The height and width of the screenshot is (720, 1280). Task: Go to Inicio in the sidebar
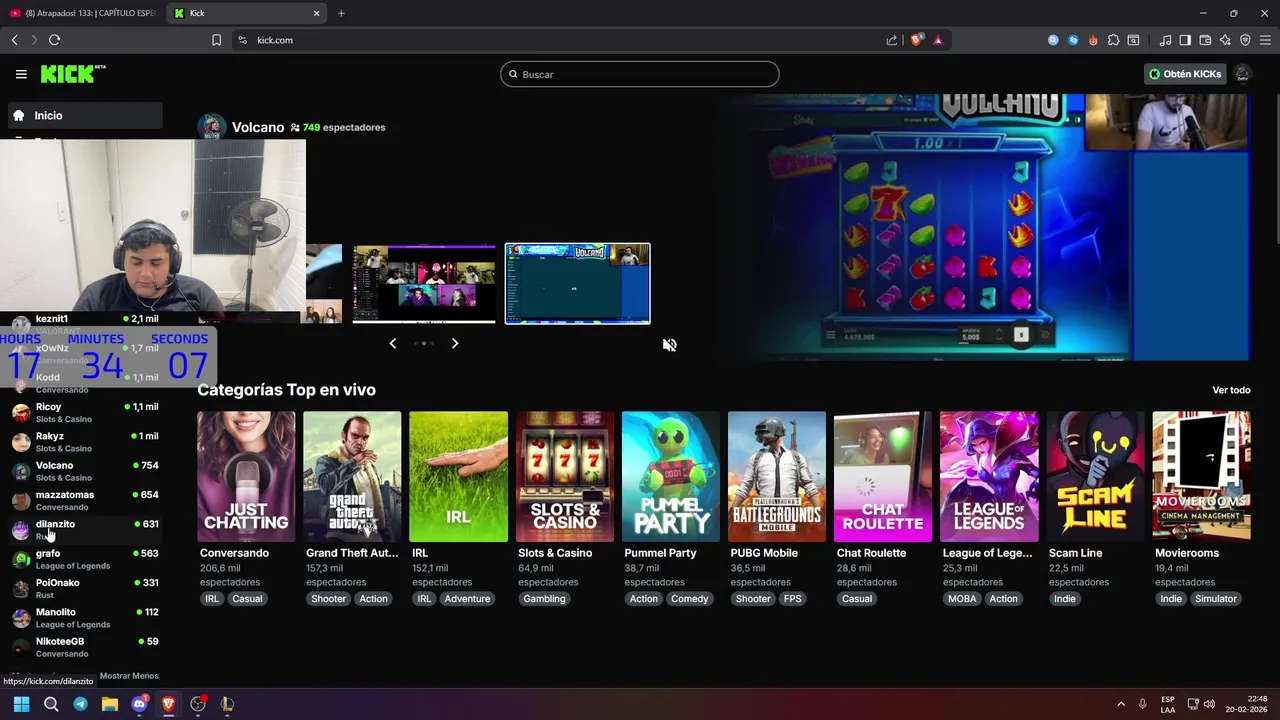point(85,115)
